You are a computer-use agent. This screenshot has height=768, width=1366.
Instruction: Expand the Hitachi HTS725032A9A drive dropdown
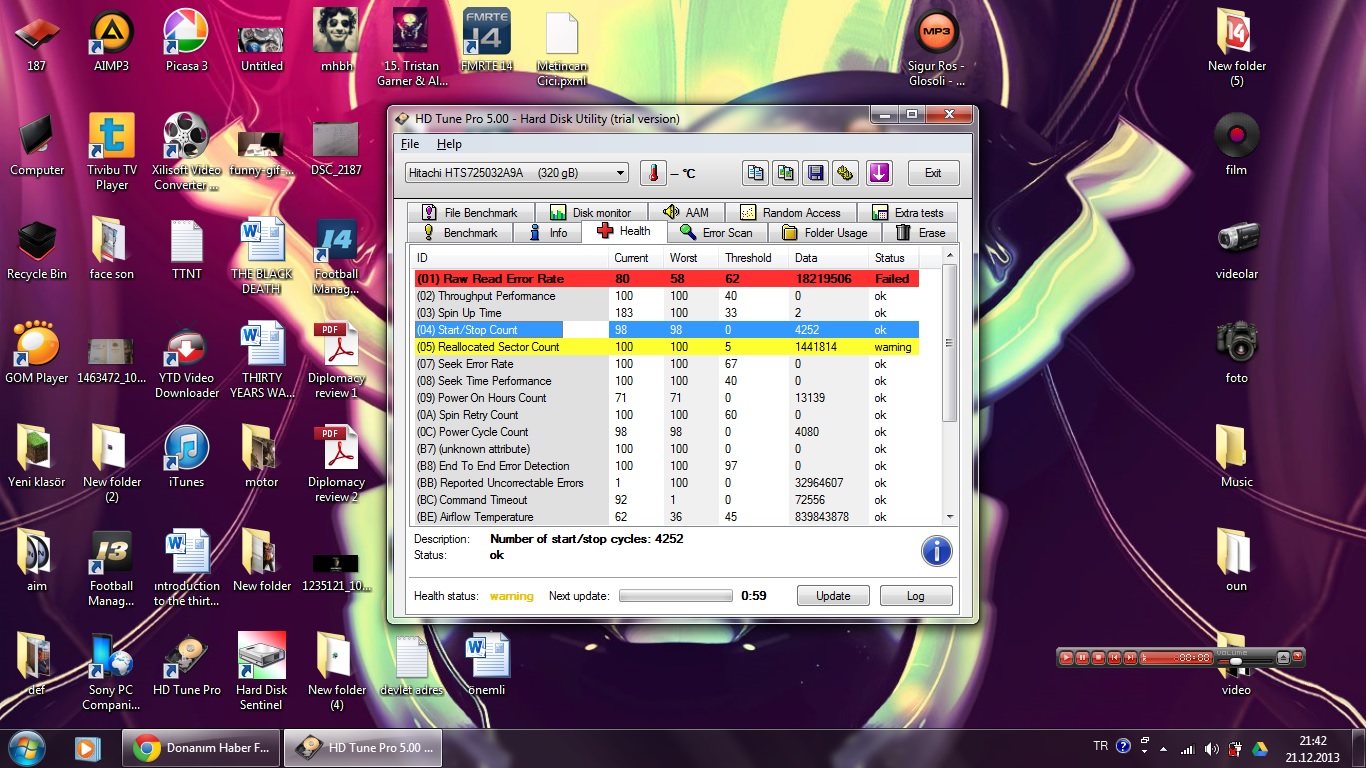coord(620,173)
